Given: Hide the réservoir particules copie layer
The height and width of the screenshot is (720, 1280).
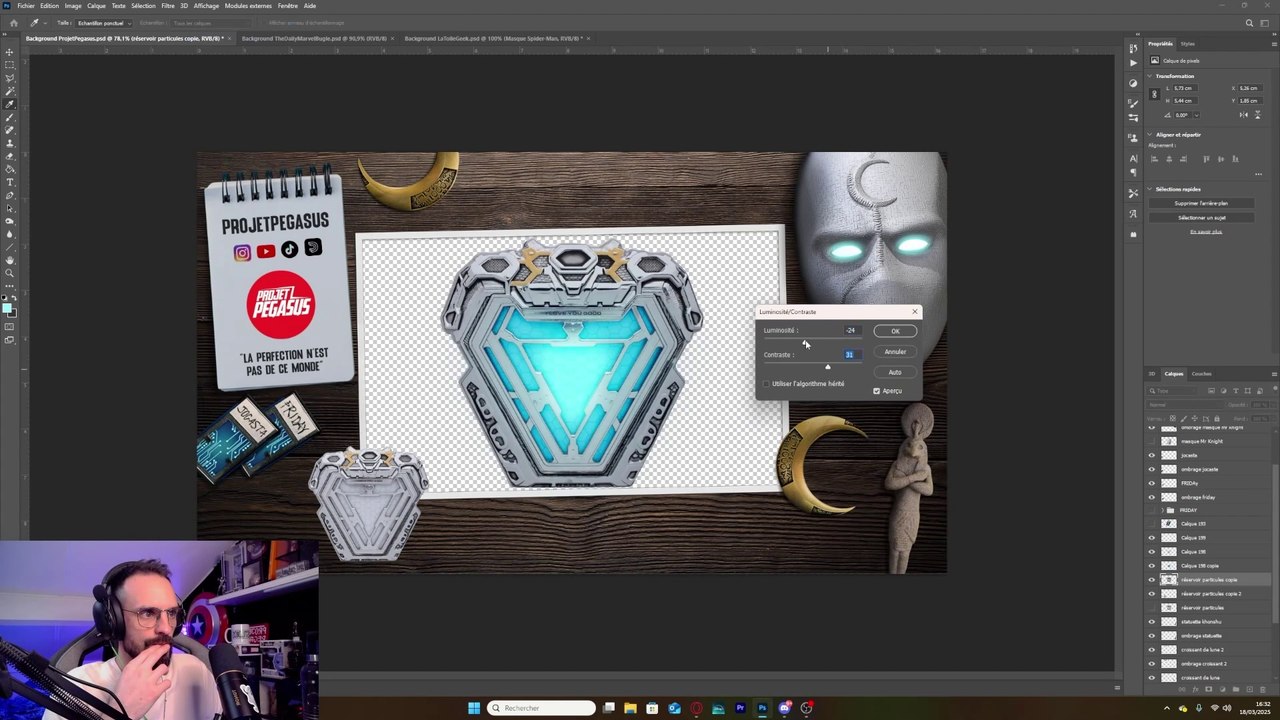Looking at the screenshot, I should tap(1151, 579).
